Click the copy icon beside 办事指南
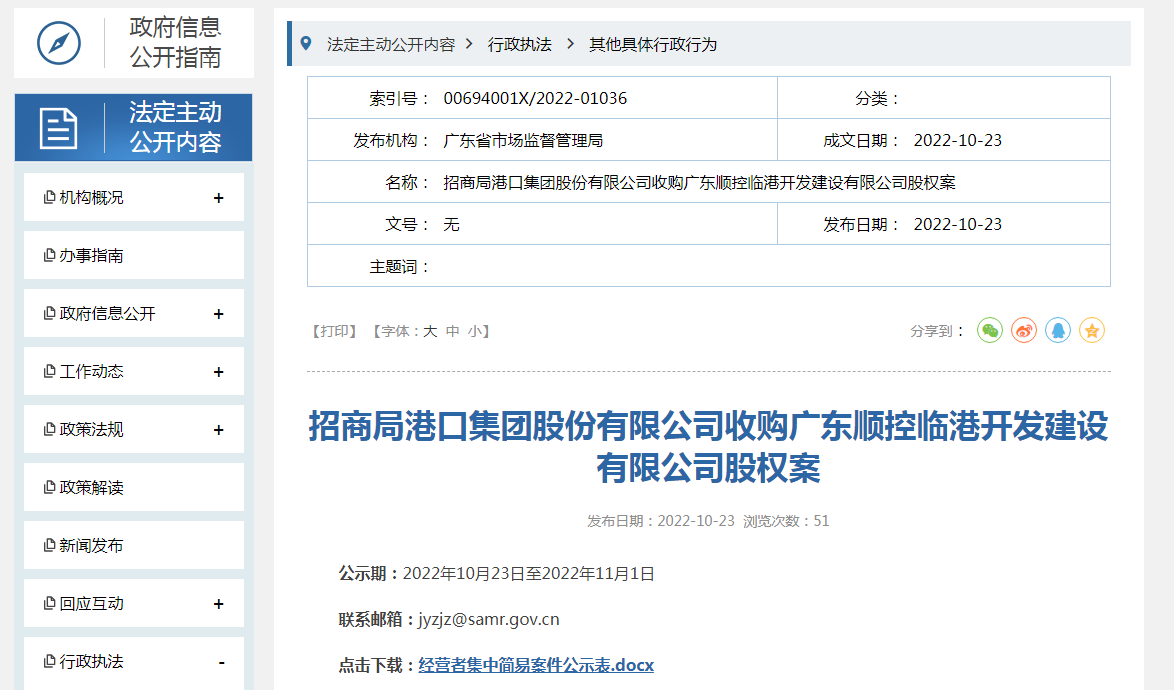This screenshot has width=1174, height=690. click(x=49, y=255)
